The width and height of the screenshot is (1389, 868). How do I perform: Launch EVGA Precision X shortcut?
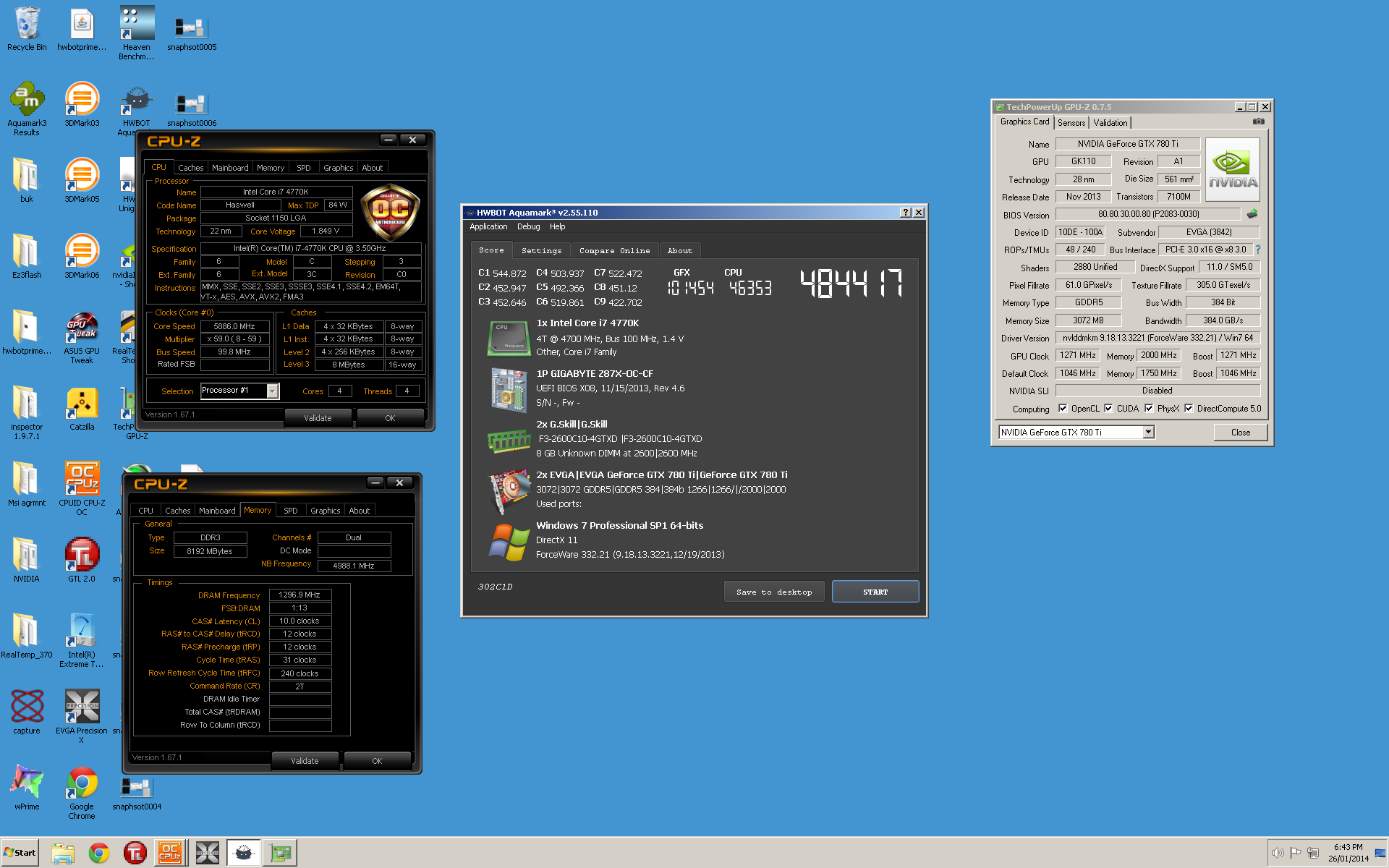[x=82, y=716]
